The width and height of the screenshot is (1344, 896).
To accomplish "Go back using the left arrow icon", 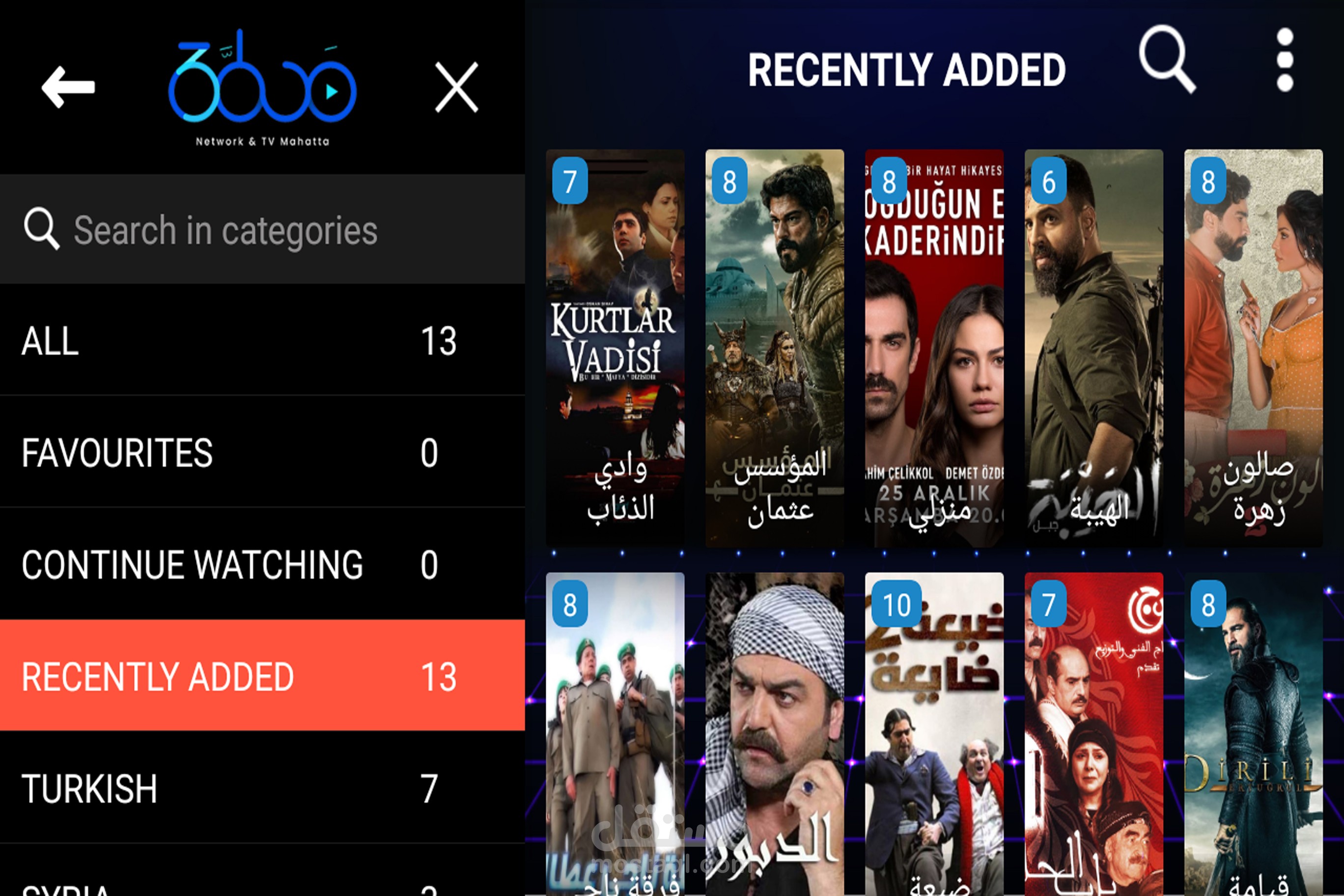I will 68,87.
